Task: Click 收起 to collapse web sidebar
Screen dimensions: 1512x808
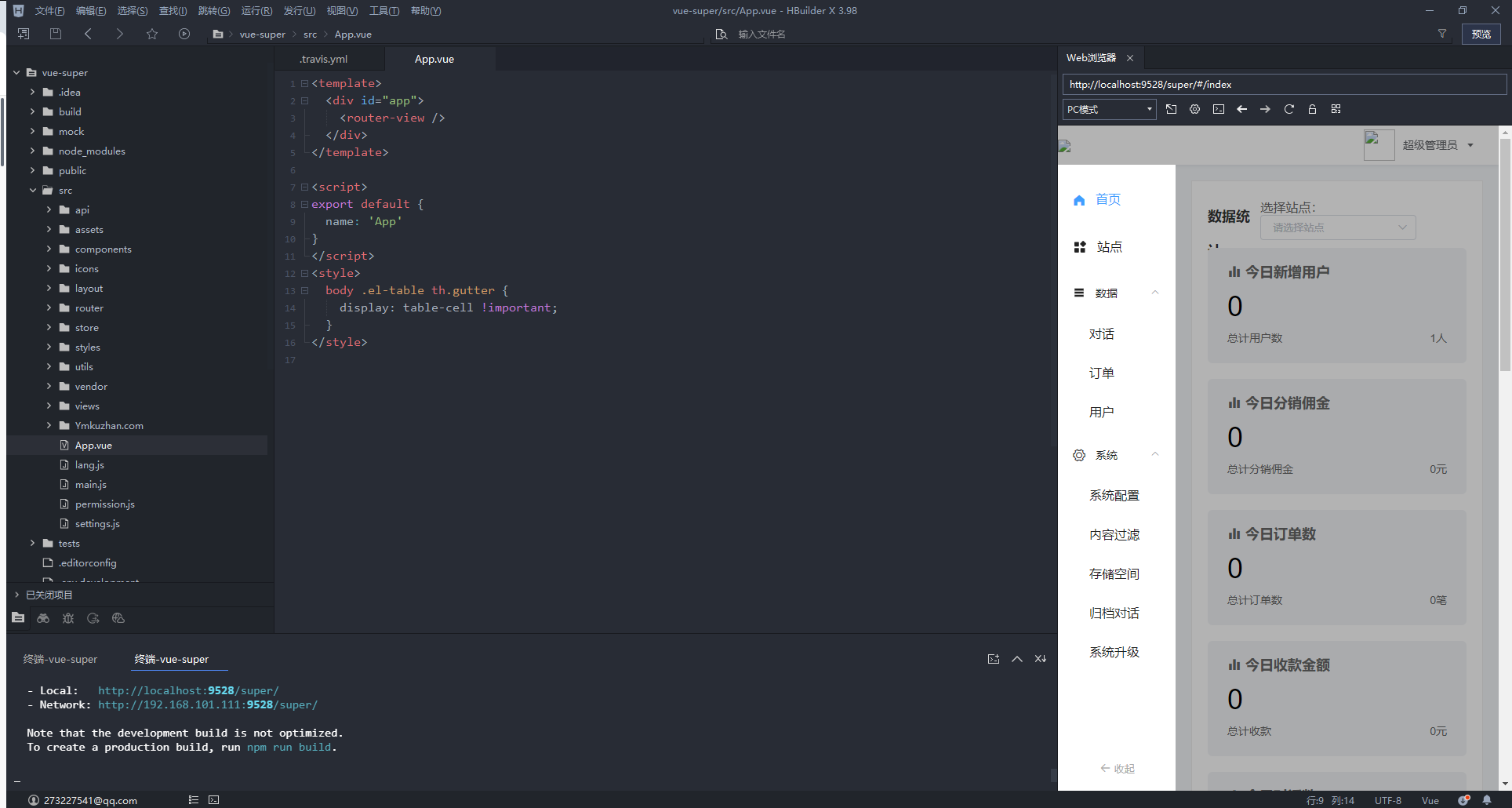Action: (x=1118, y=769)
